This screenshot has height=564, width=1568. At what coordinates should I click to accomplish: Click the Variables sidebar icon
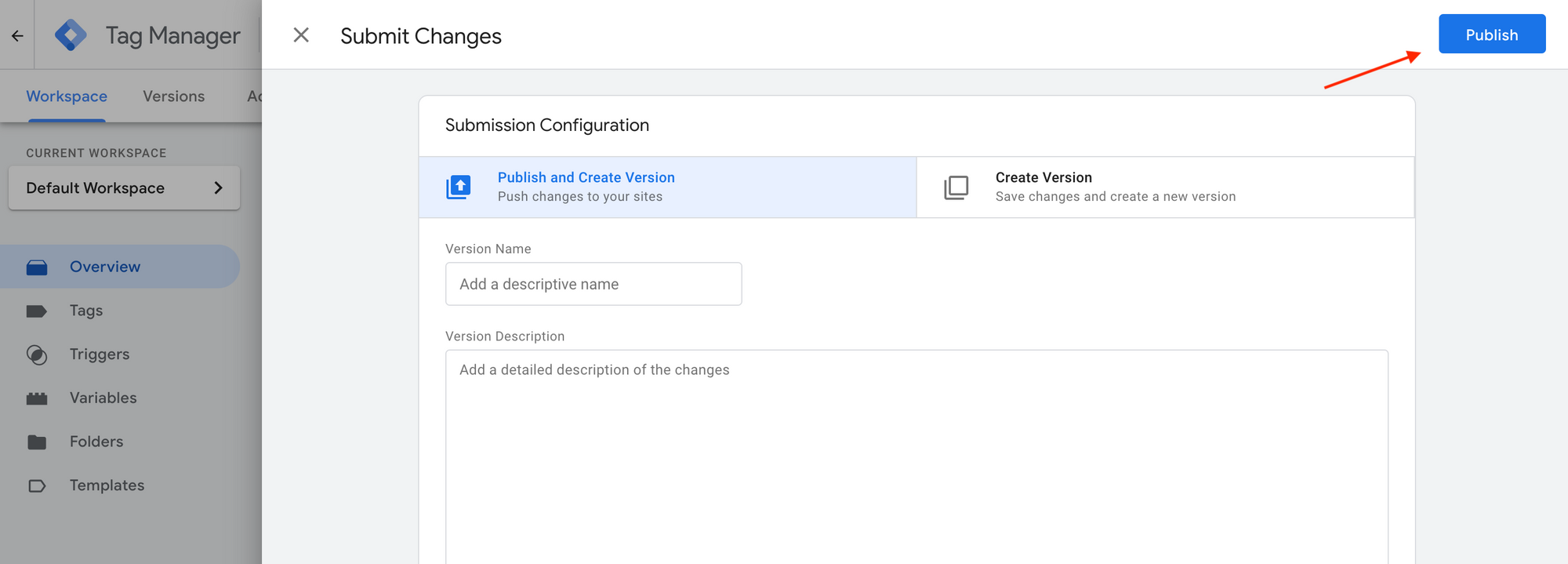coord(37,398)
